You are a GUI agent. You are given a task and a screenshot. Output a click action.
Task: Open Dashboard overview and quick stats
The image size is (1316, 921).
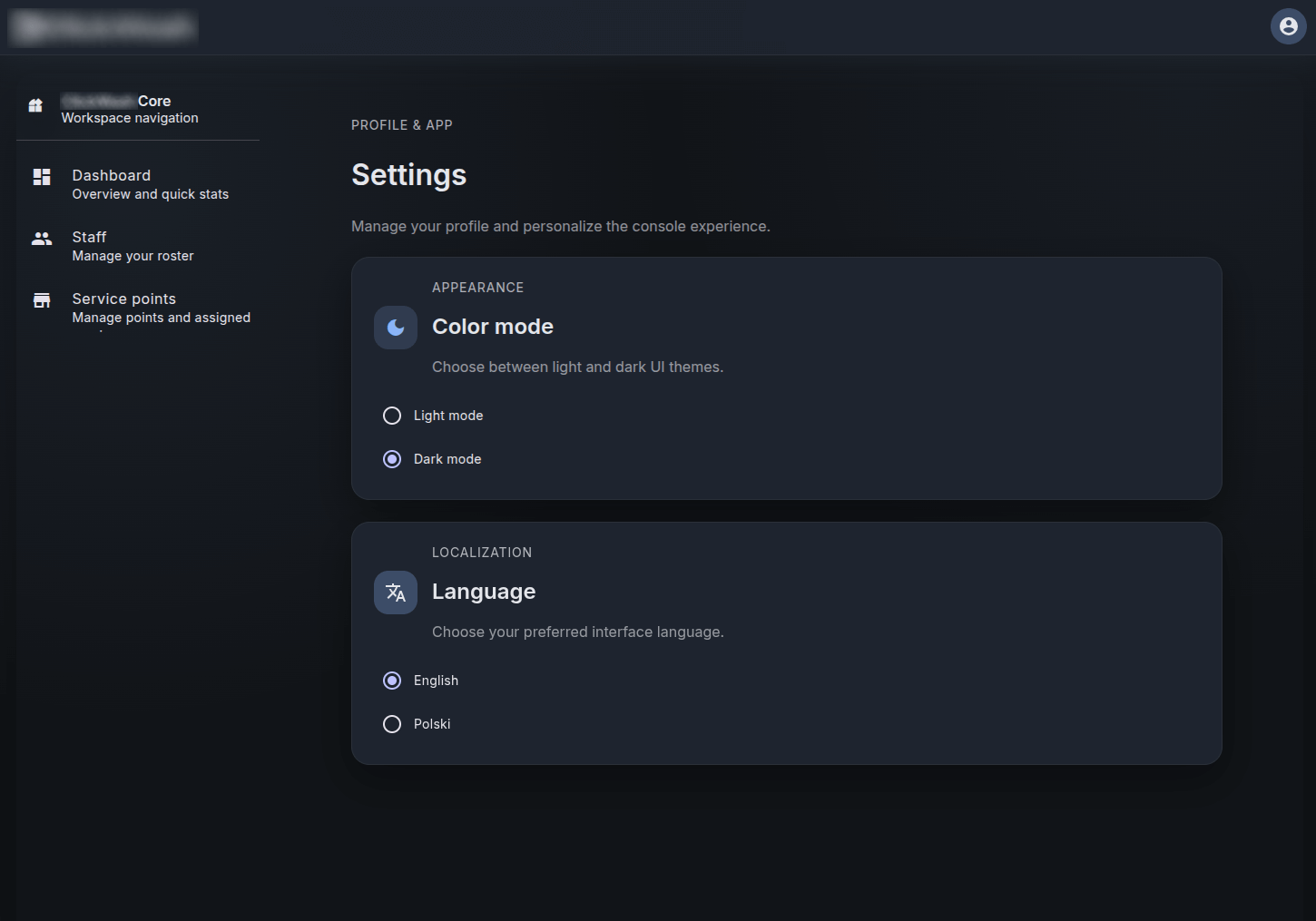[150, 184]
